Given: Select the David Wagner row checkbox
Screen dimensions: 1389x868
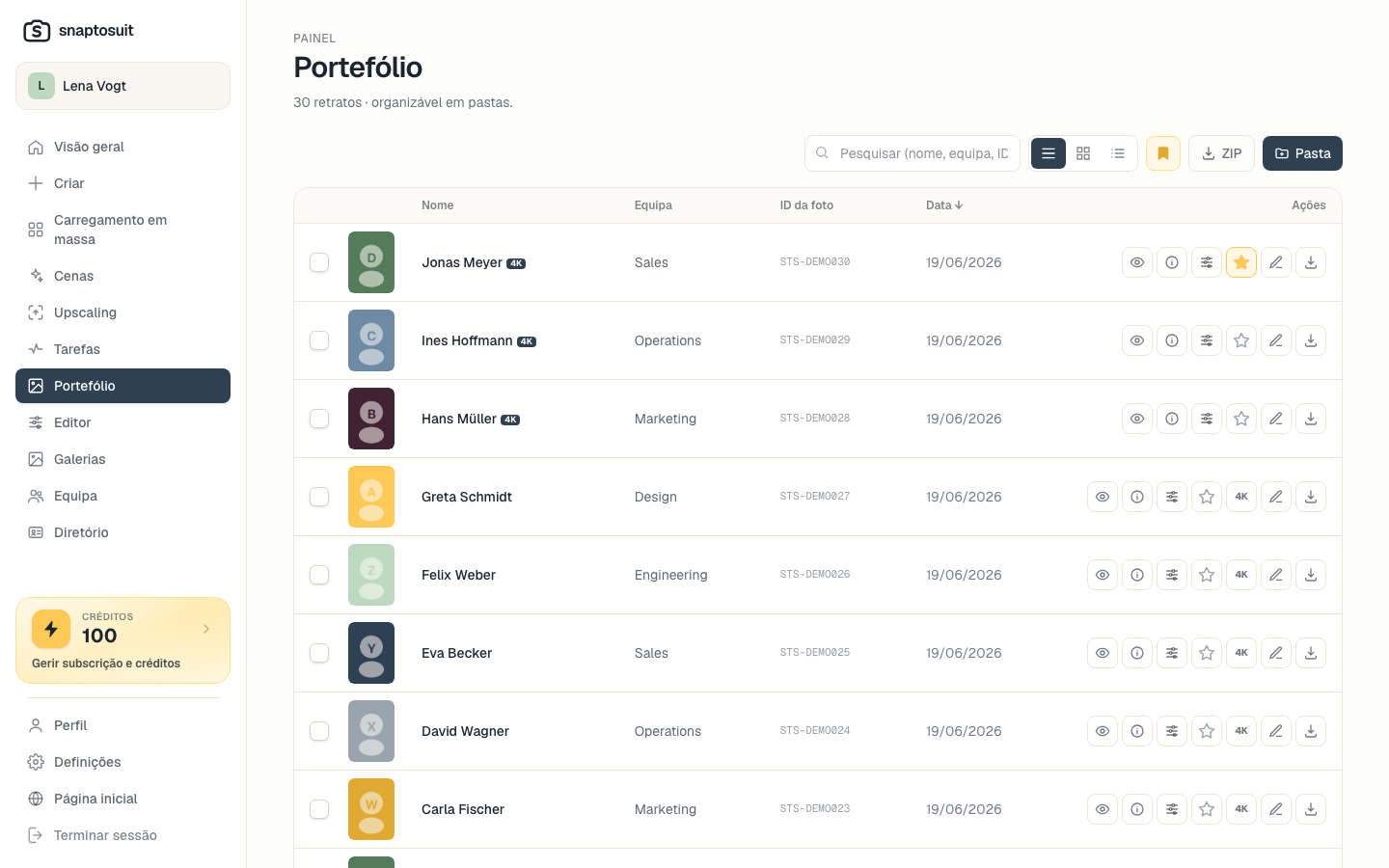Looking at the screenshot, I should [x=319, y=731].
